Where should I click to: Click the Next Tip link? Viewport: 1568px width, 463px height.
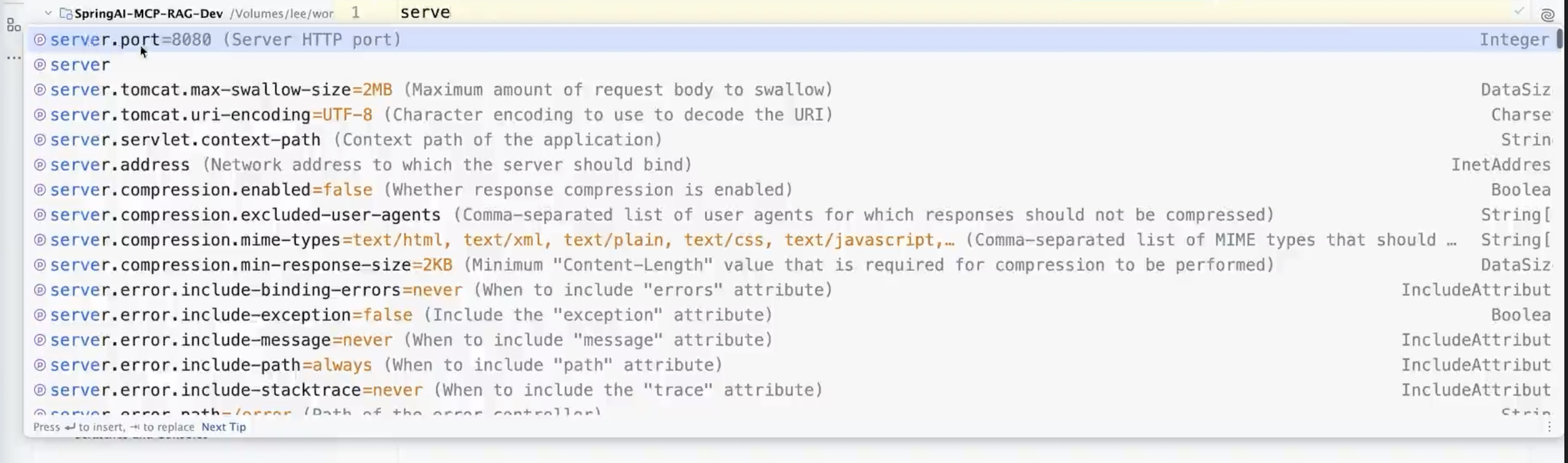point(224,427)
